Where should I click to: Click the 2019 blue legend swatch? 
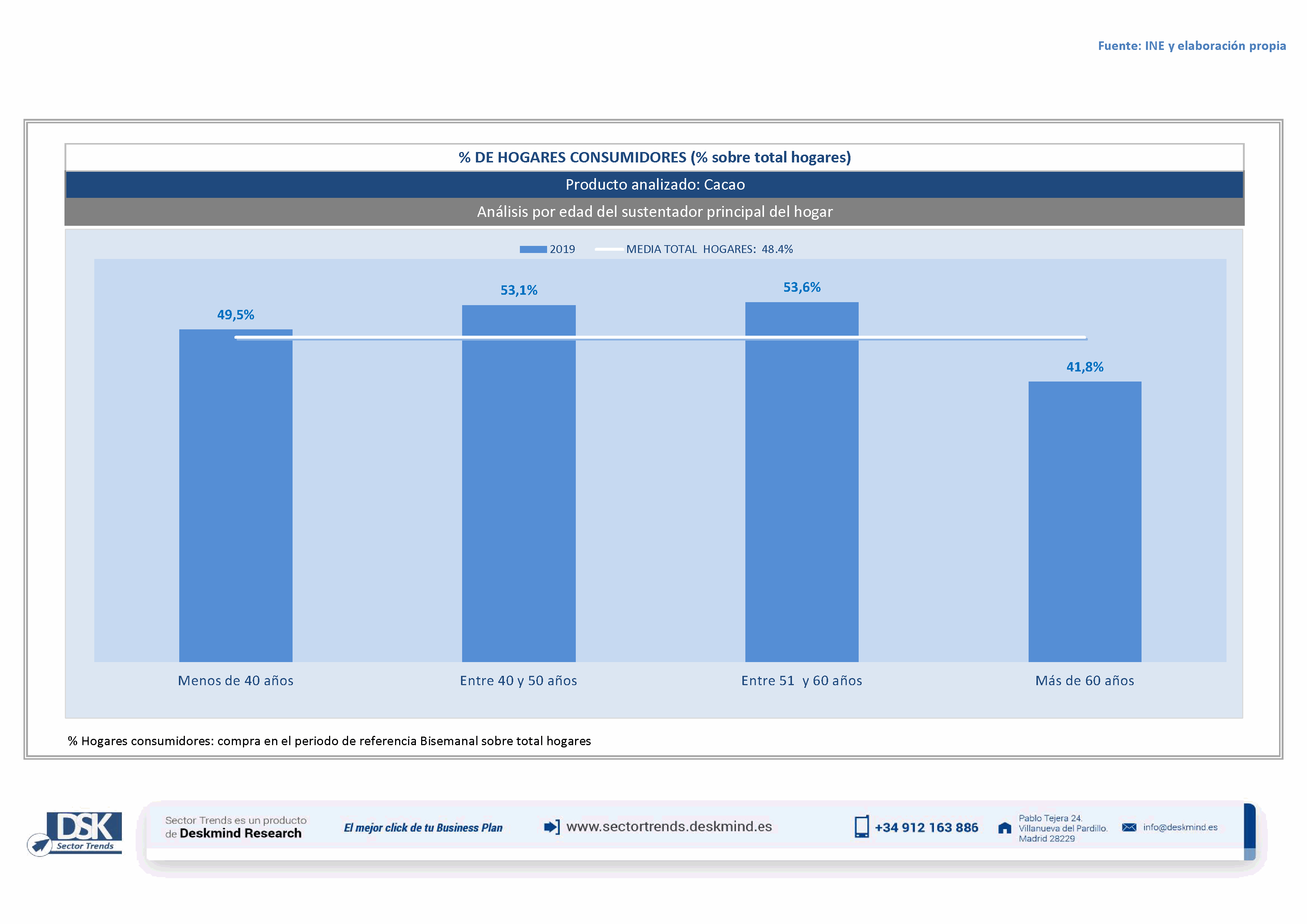pyautogui.click(x=533, y=249)
